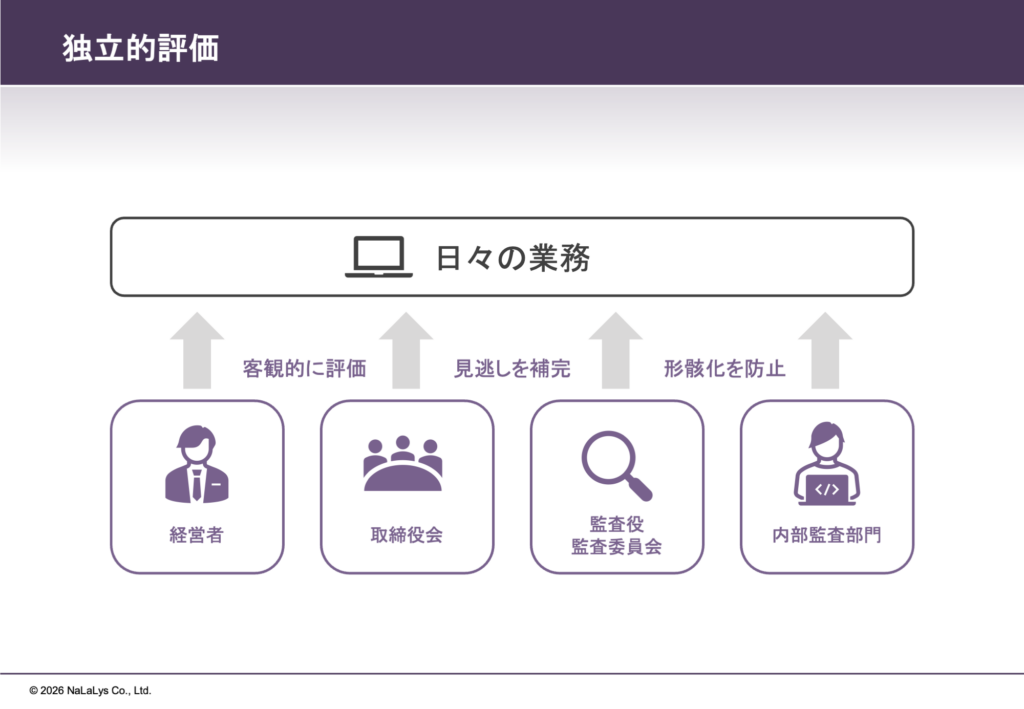Select the 見逃しを補完 caption
The image size is (1024, 709).
[512, 369]
